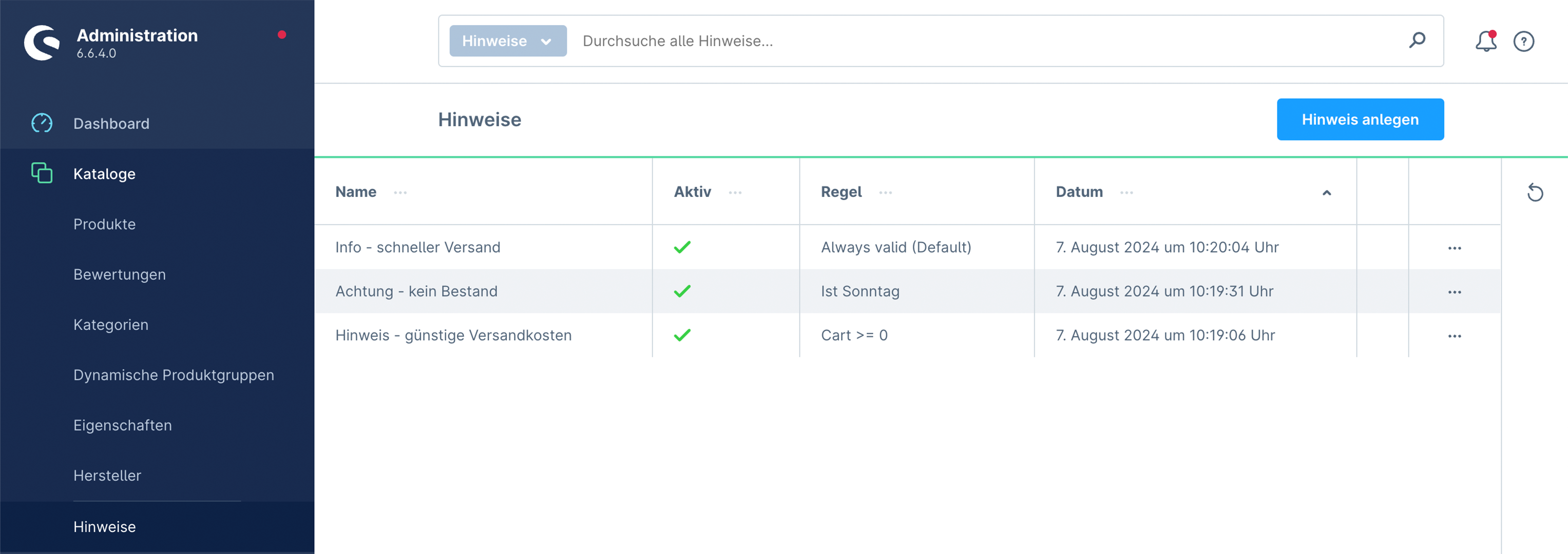Click the Administration title text

coord(137,35)
